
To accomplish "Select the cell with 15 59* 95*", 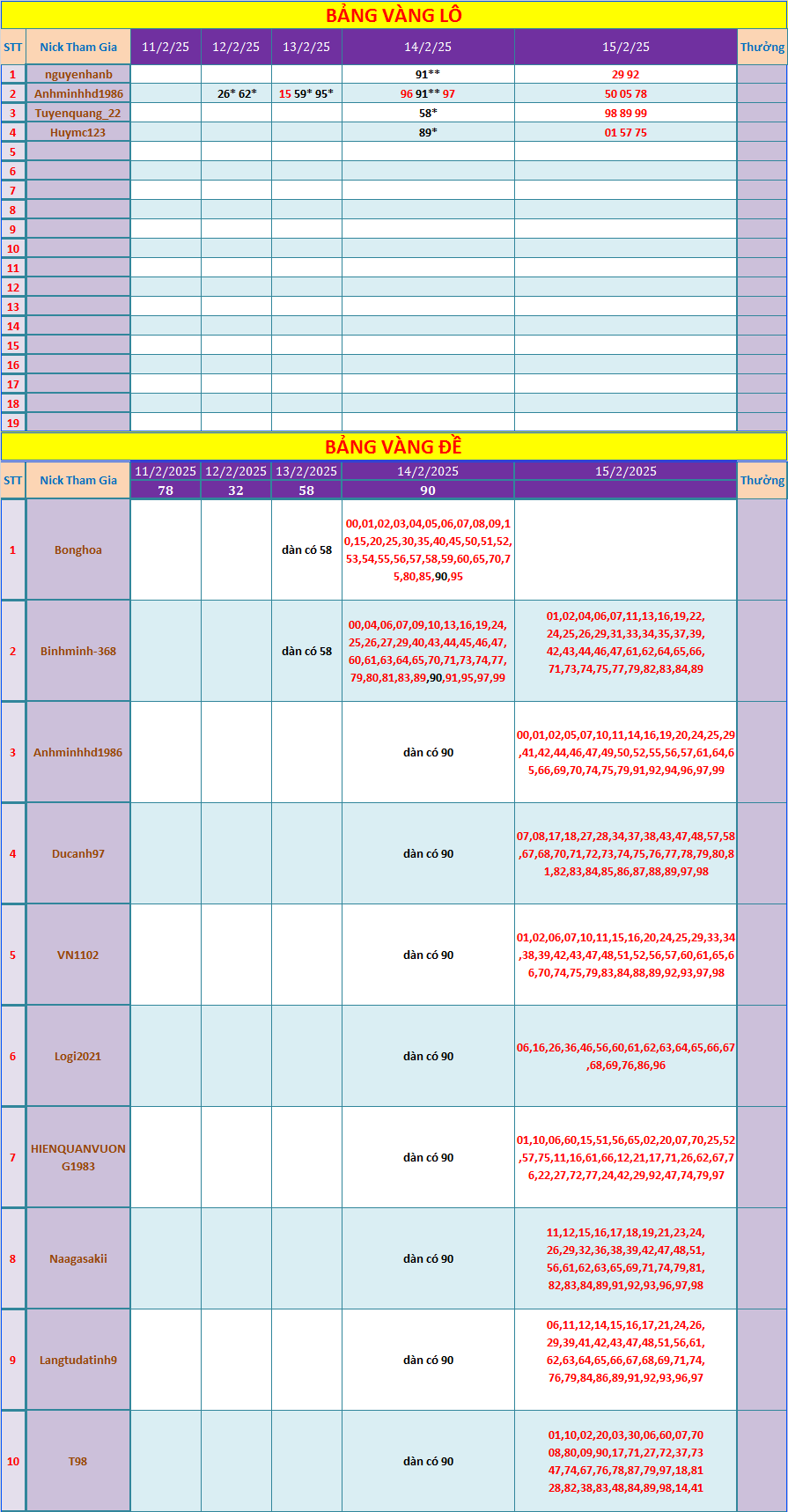I will click(x=306, y=93).
